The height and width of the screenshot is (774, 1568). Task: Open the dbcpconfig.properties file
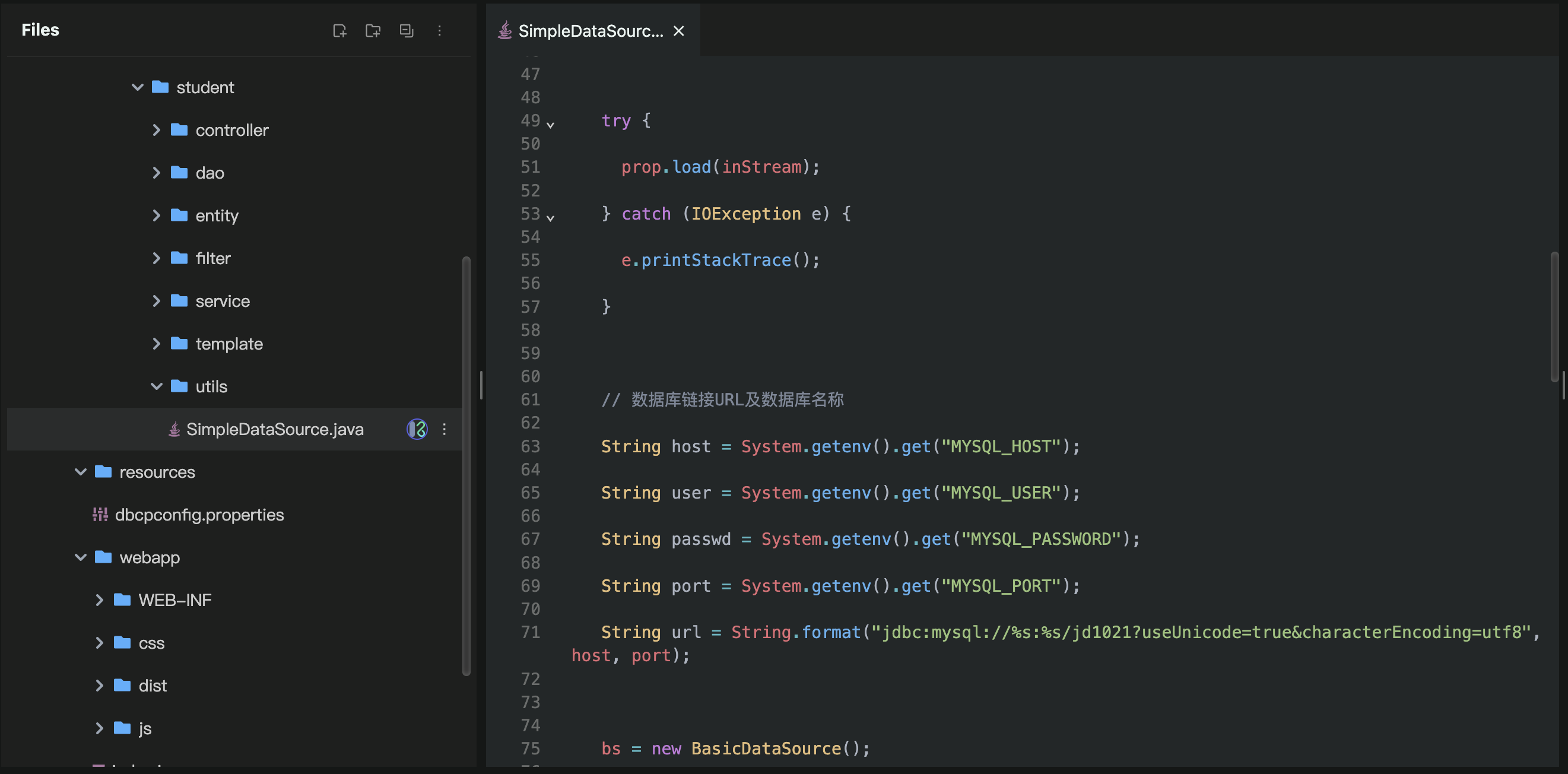coord(199,515)
